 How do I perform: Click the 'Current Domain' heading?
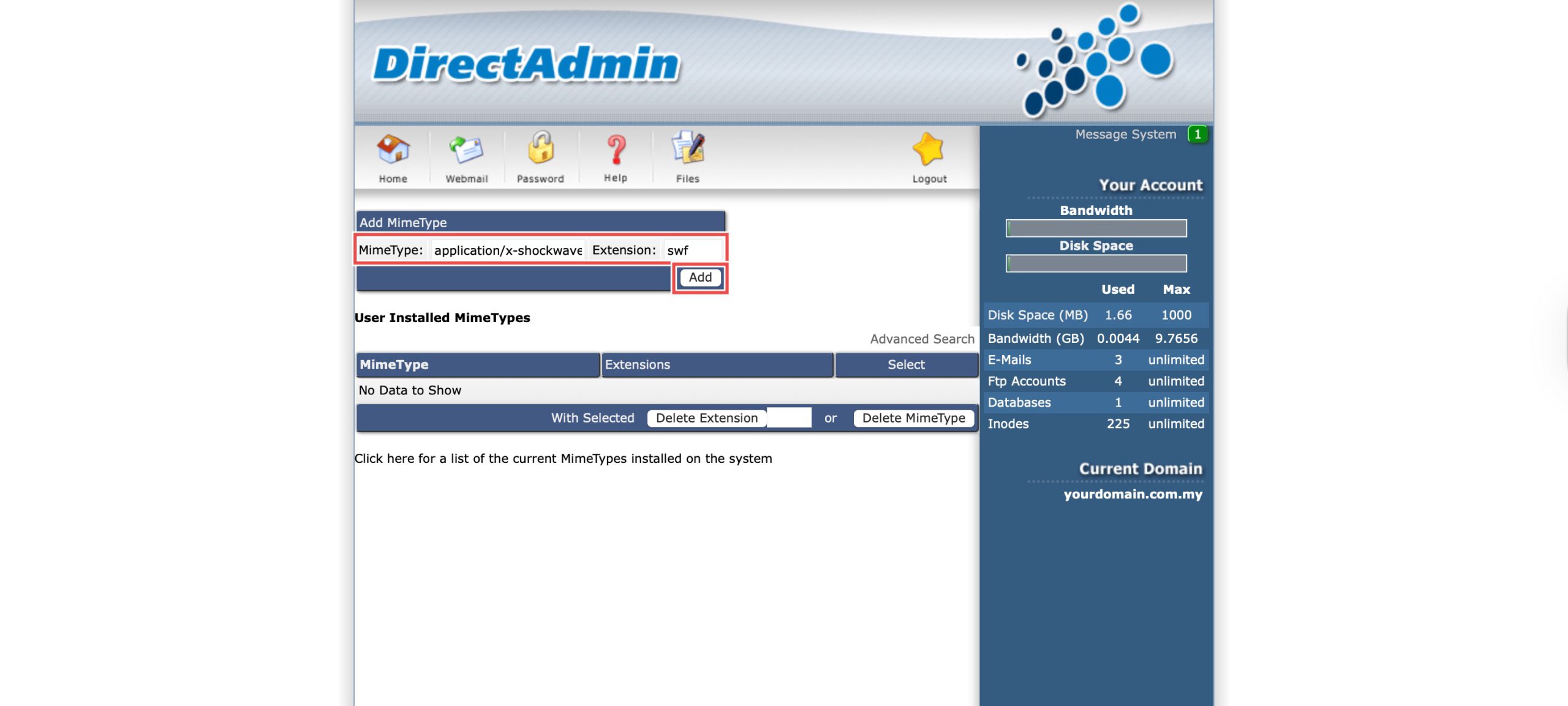pos(1140,468)
